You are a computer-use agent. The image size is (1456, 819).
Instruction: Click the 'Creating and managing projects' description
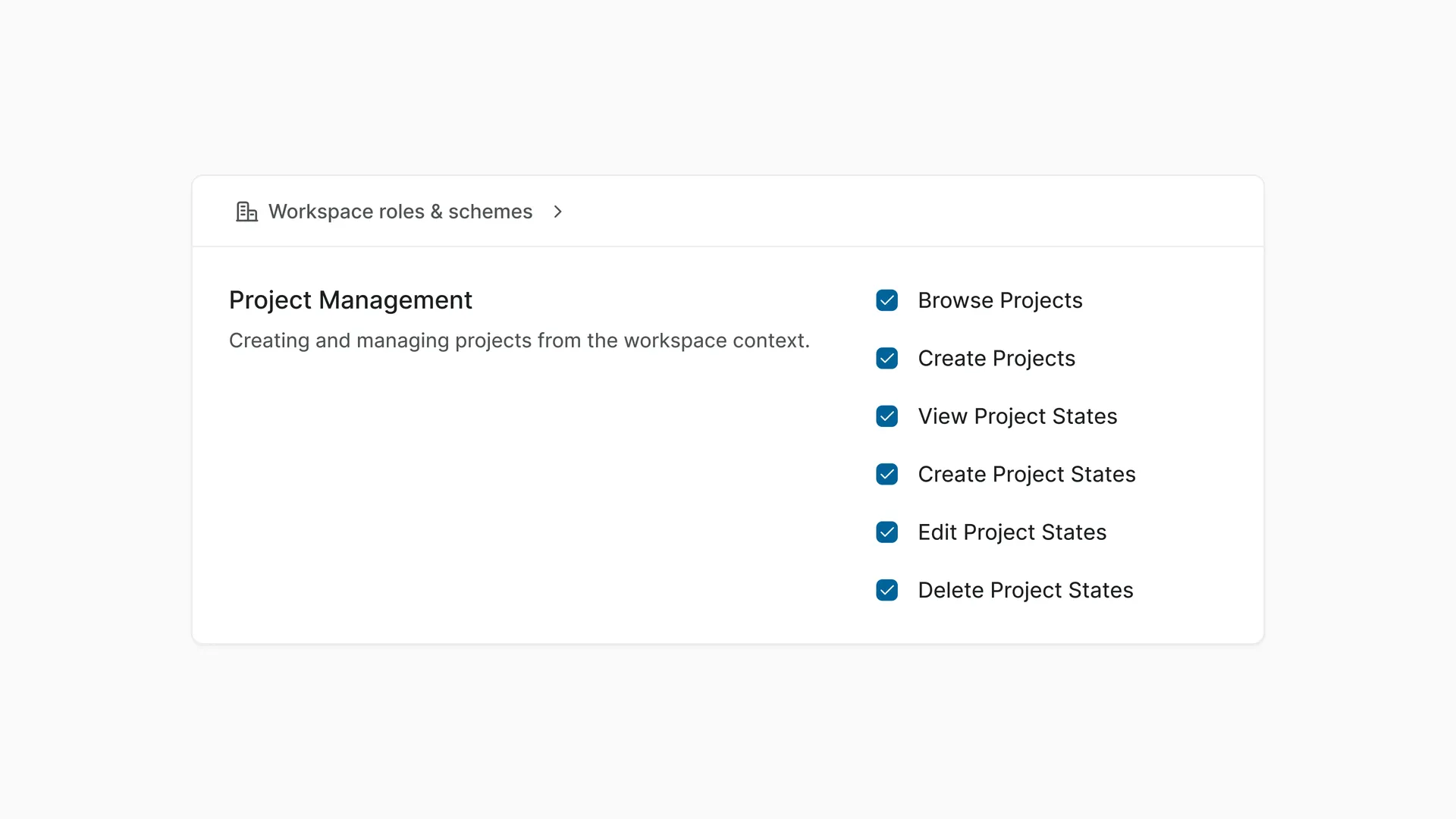pos(519,340)
